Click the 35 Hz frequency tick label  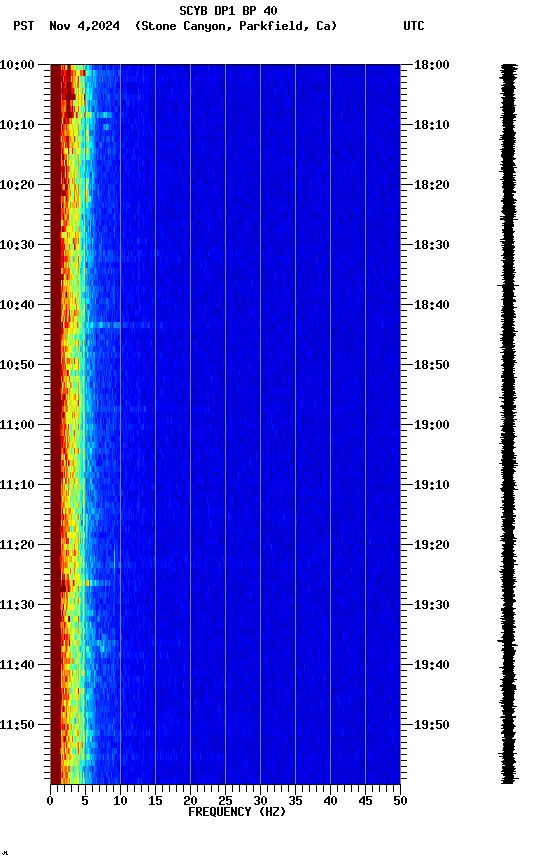295,801
